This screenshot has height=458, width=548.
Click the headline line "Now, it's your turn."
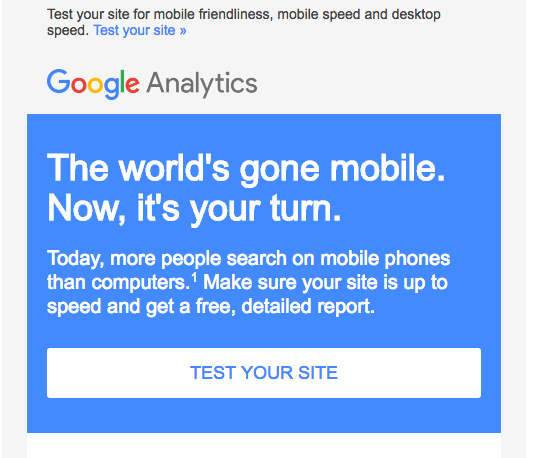[x=194, y=209]
